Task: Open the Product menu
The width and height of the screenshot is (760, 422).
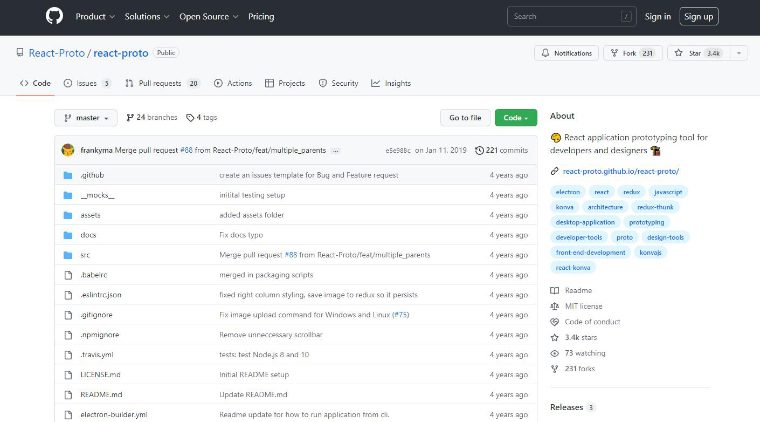Action: coord(95,16)
